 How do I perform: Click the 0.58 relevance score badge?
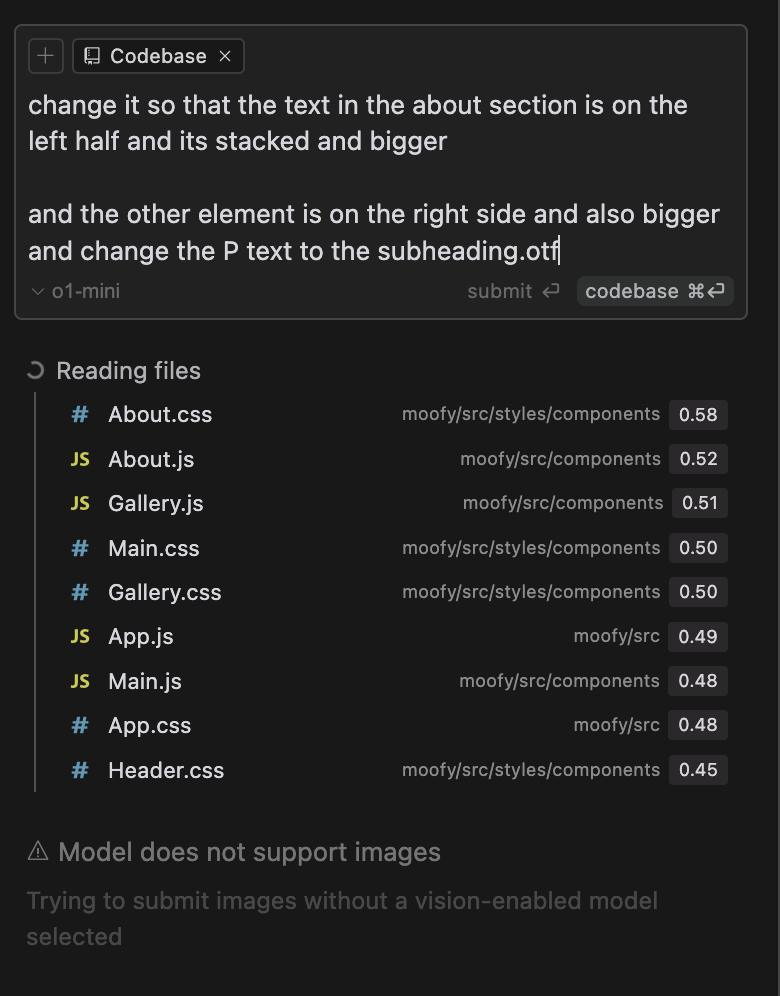[x=698, y=414]
